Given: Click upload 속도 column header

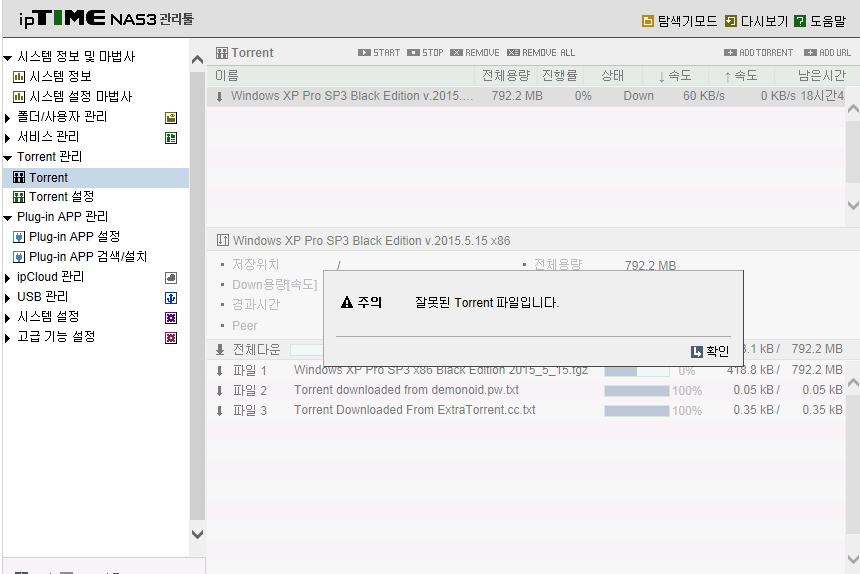Looking at the screenshot, I should tap(740, 76).
